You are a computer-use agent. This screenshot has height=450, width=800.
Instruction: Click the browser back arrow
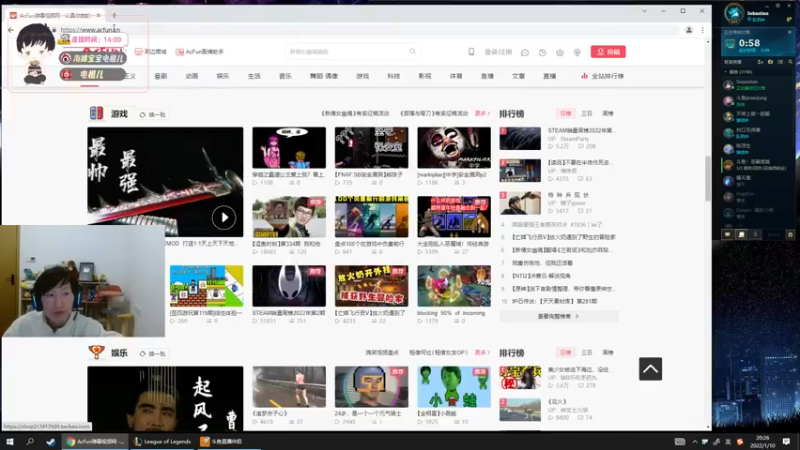click(x=11, y=30)
